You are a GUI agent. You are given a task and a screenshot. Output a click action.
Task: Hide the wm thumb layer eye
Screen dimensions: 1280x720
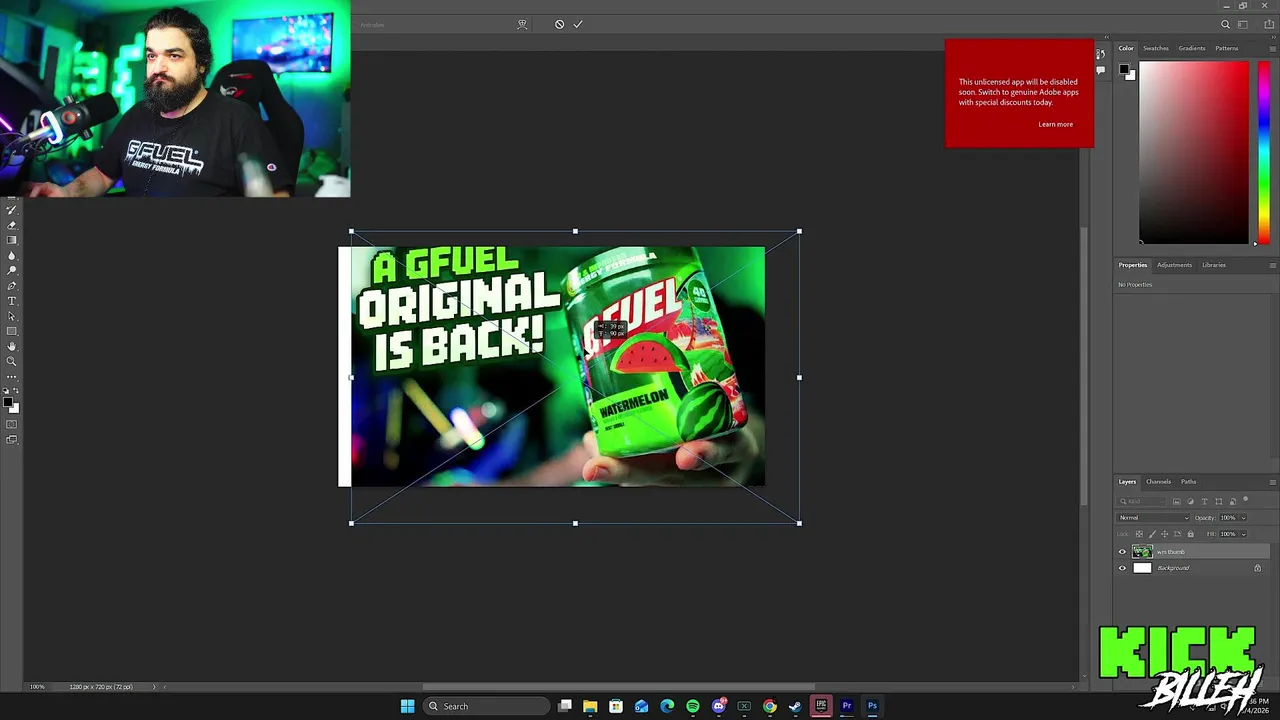[x=1122, y=552]
